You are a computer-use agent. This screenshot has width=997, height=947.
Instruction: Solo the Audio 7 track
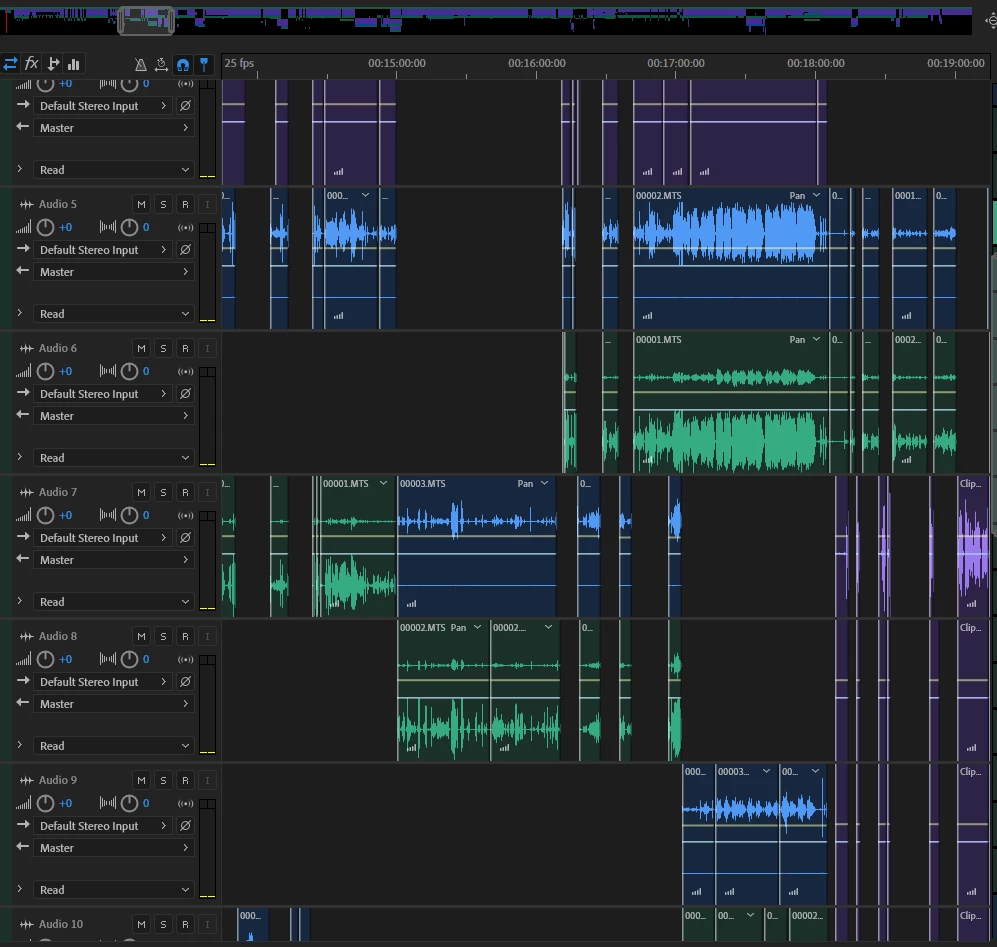coord(163,492)
